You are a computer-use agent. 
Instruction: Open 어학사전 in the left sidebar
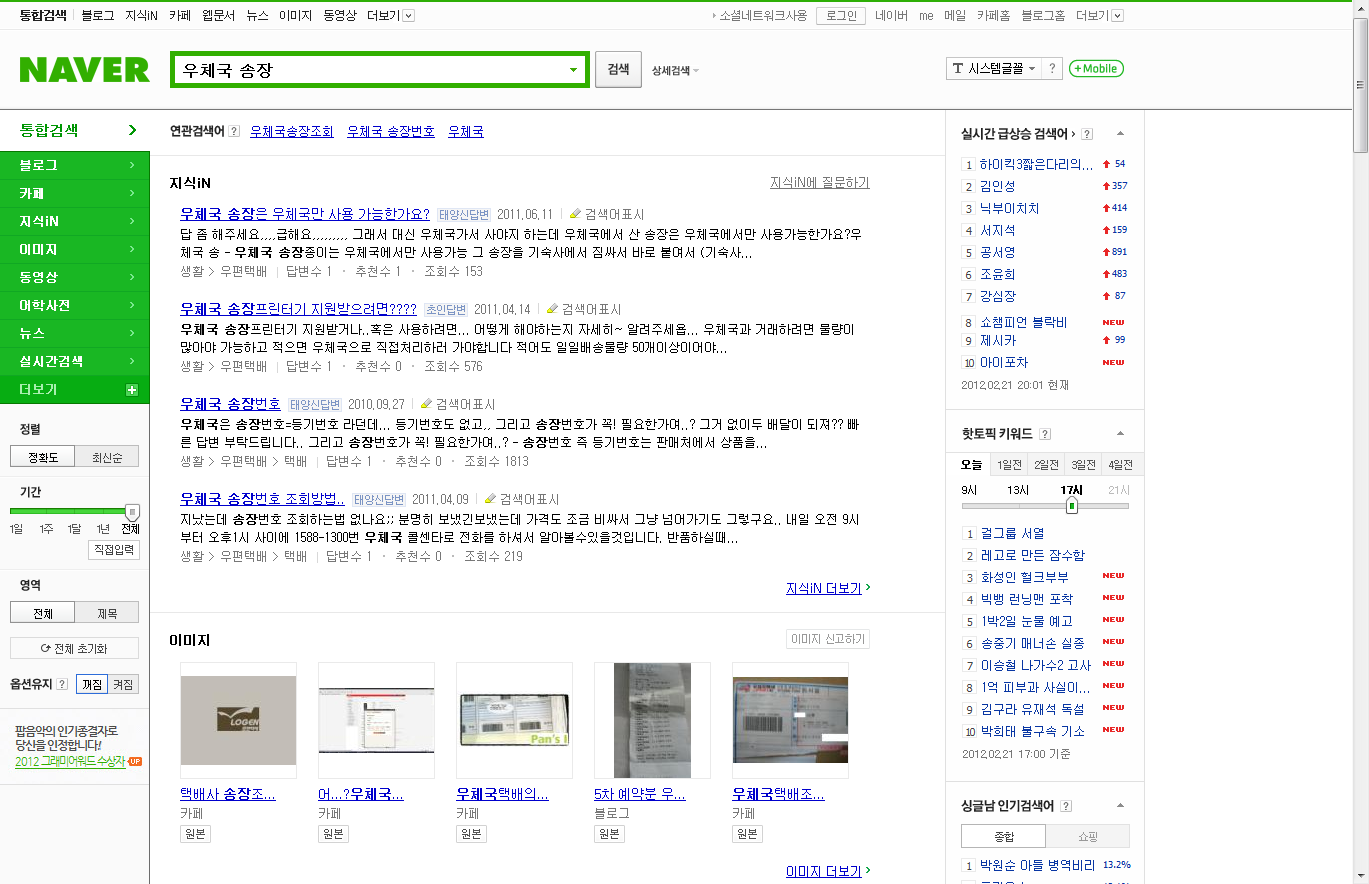[x=75, y=305]
